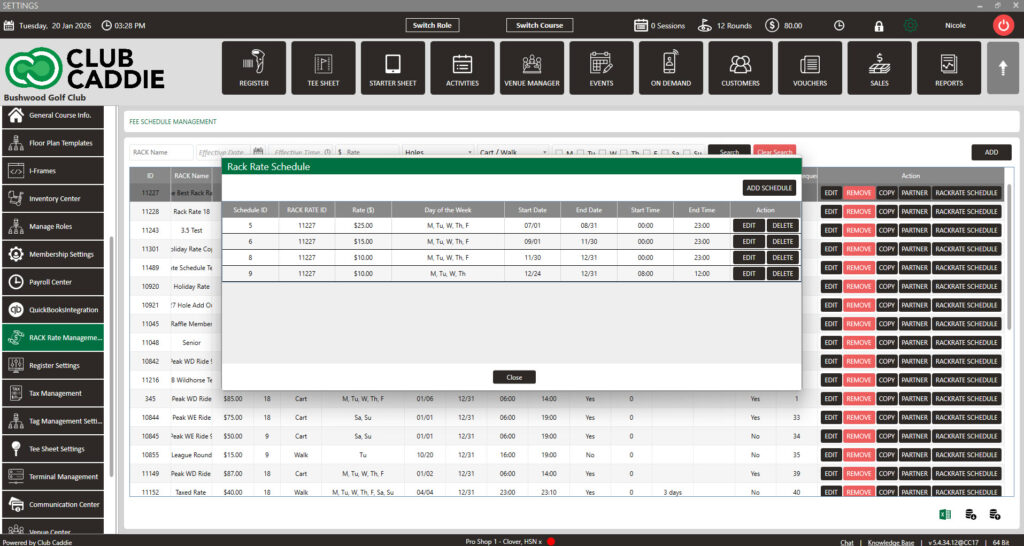Collapse the top navigation with arrow button

tap(1002, 68)
